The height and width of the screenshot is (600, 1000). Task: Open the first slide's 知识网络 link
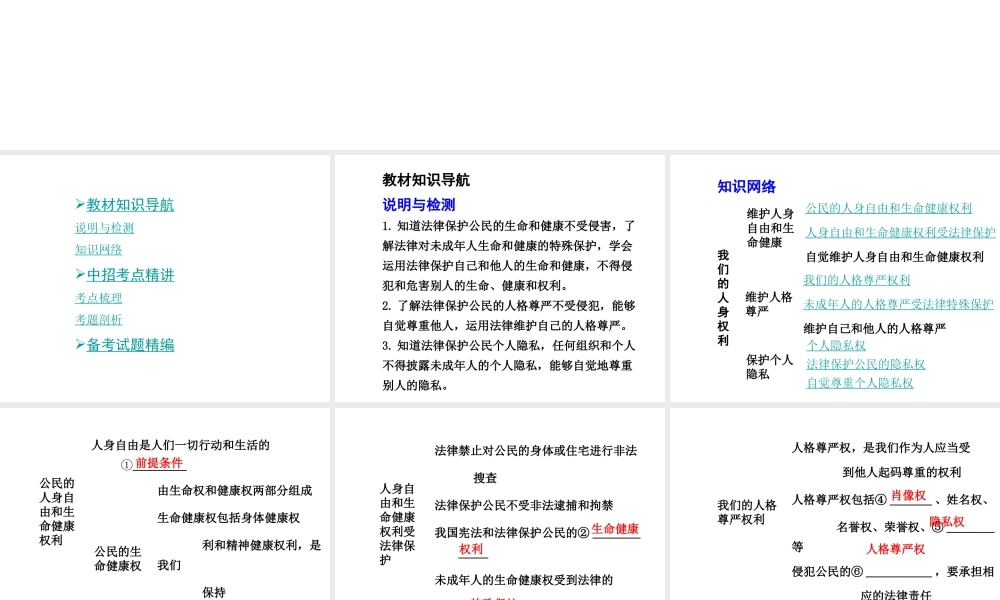pos(98,249)
